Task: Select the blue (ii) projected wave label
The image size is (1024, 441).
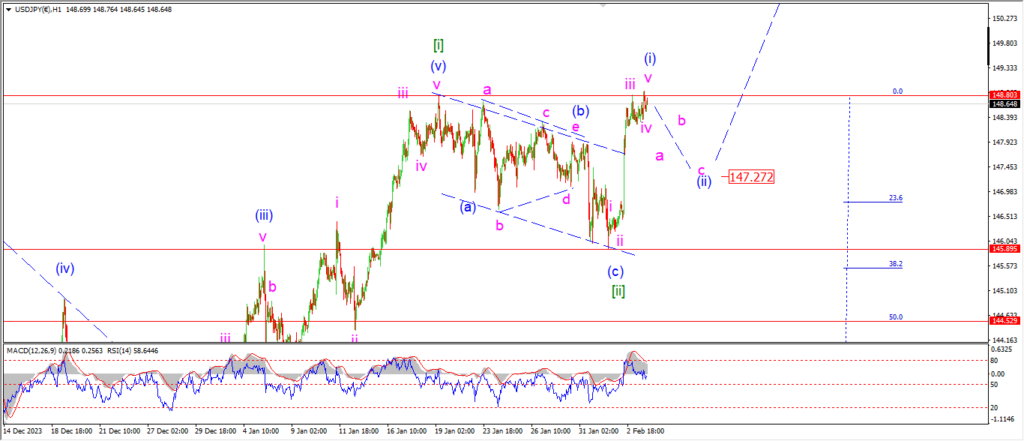Action: coord(704,182)
